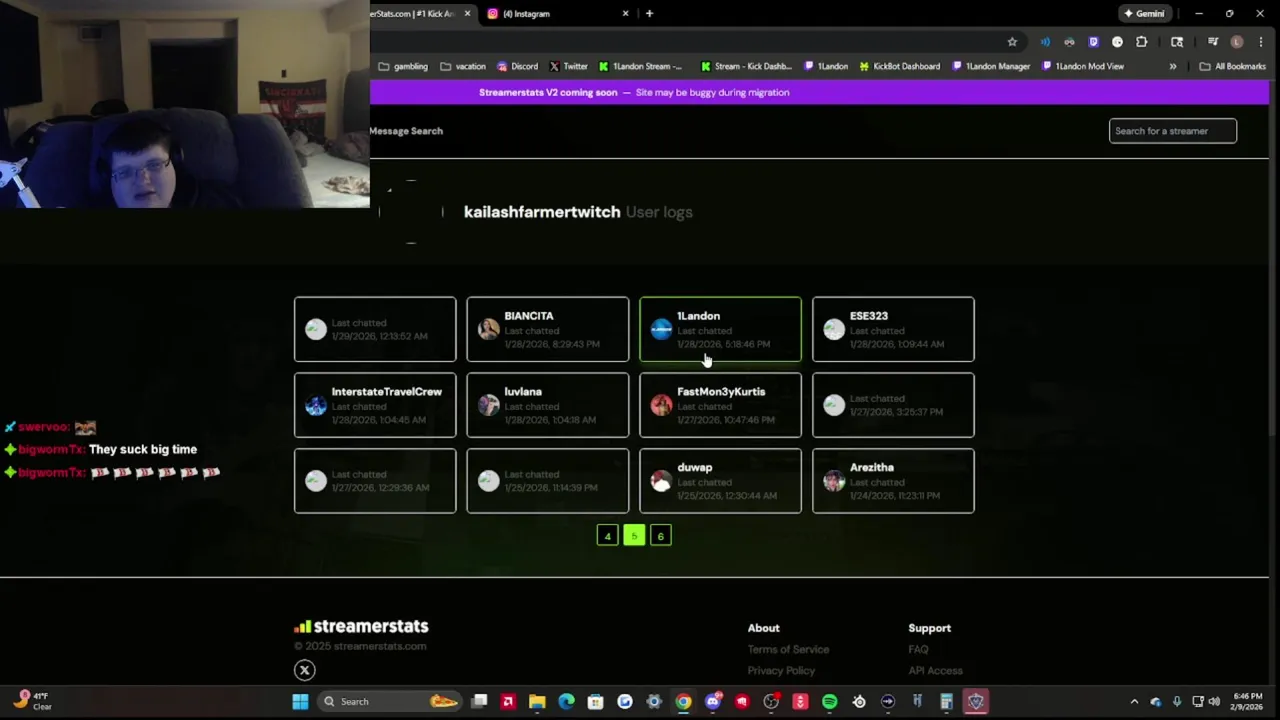Expand hidden bookmarks overflow chevron
1280x720 pixels.
click(1173, 66)
